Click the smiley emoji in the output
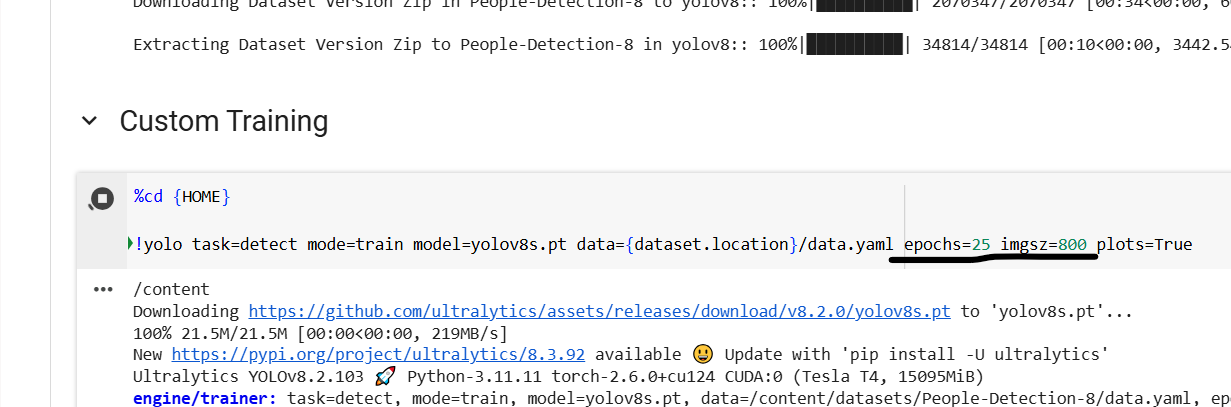The height and width of the screenshot is (407, 1231). pyautogui.click(x=704, y=355)
